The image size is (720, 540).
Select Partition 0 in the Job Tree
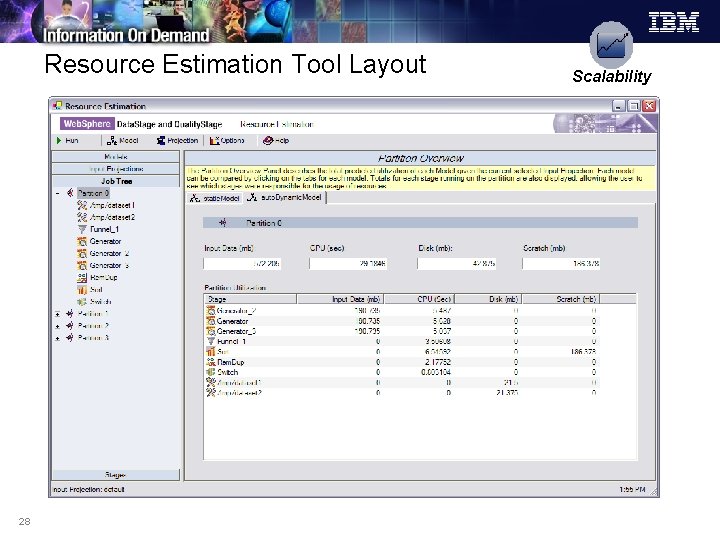[x=93, y=193]
